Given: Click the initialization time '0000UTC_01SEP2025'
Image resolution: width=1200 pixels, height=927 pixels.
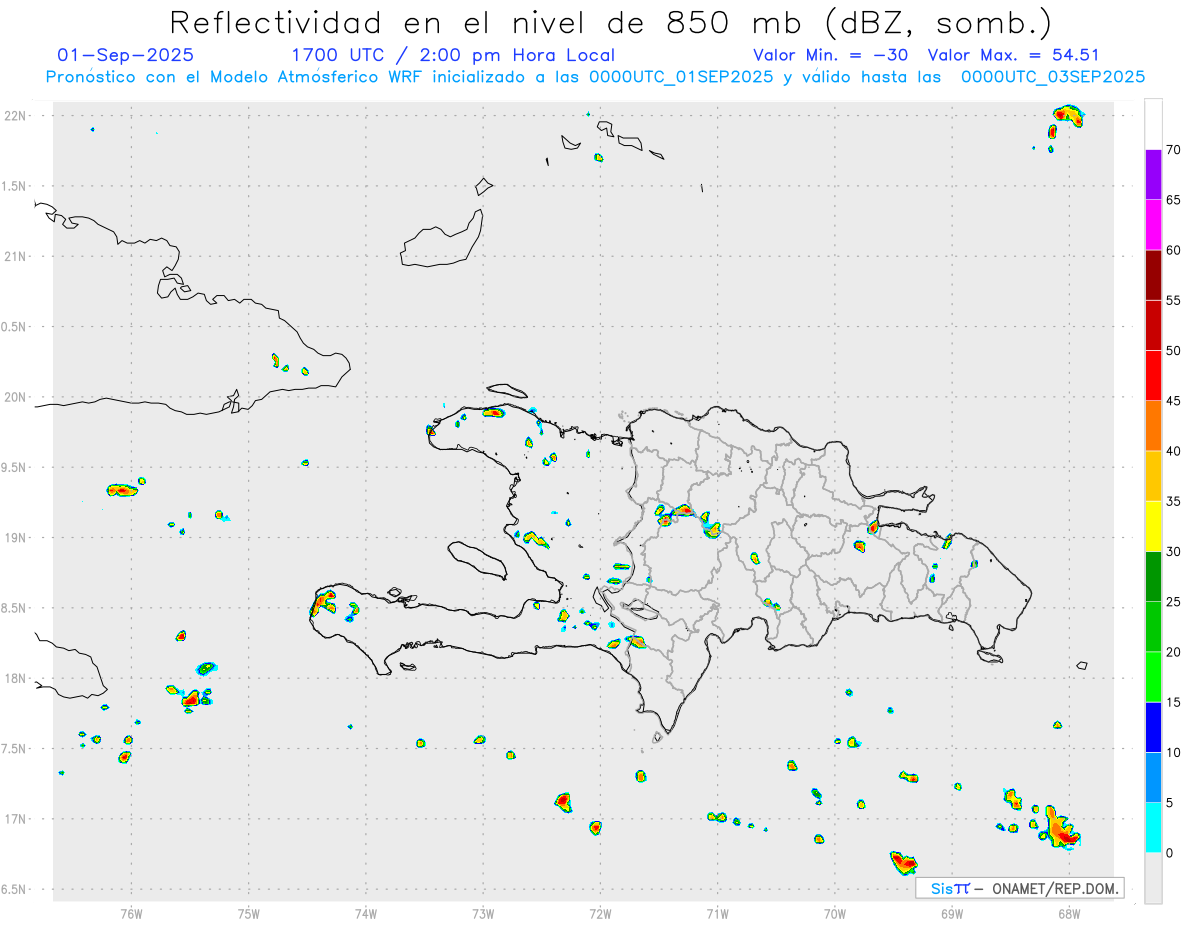Looking at the screenshot, I should 681,77.
